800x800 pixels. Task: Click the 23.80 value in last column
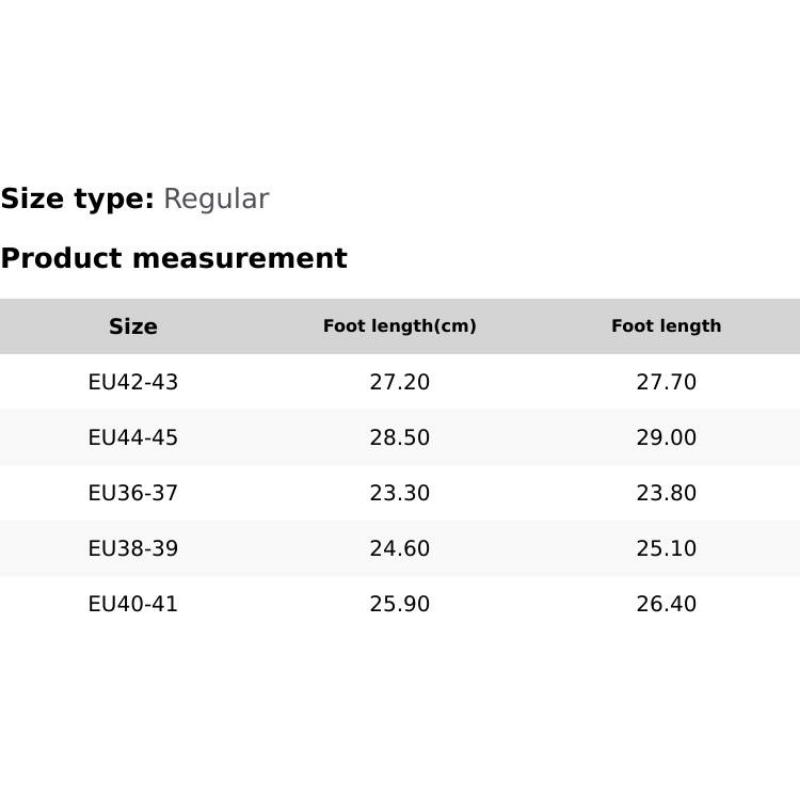click(666, 493)
